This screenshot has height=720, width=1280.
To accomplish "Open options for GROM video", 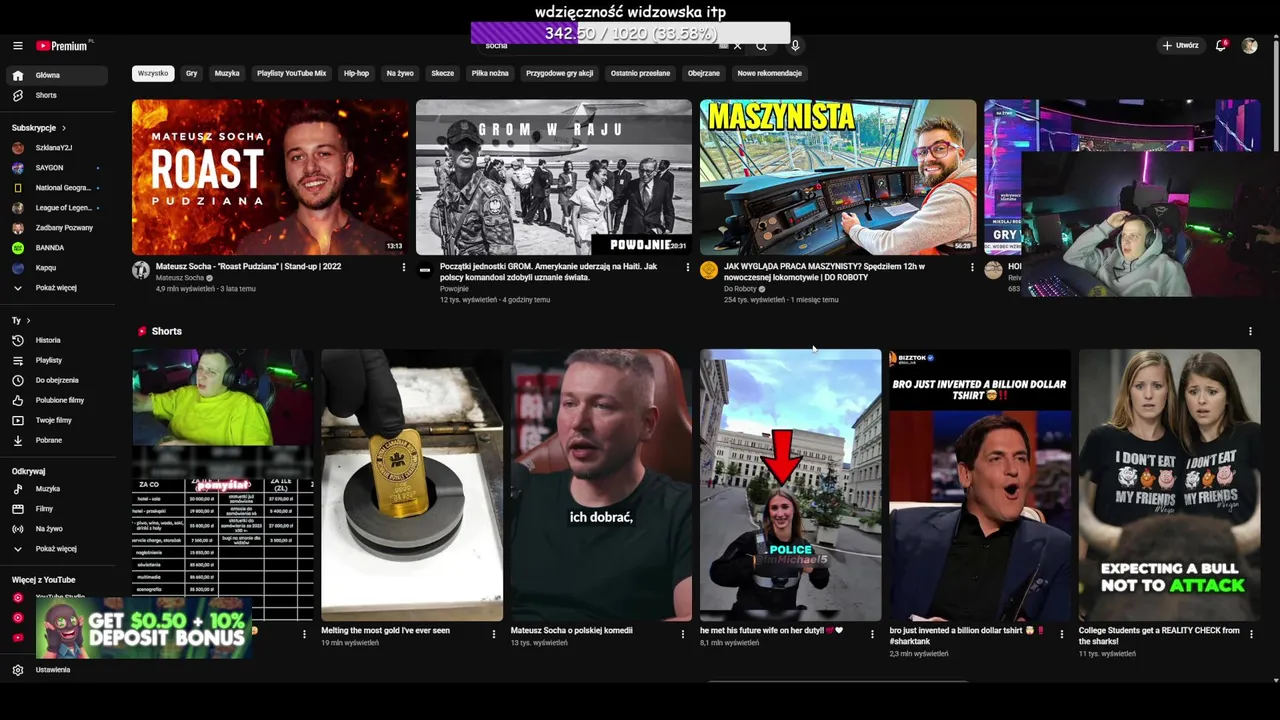I will (688, 267).
